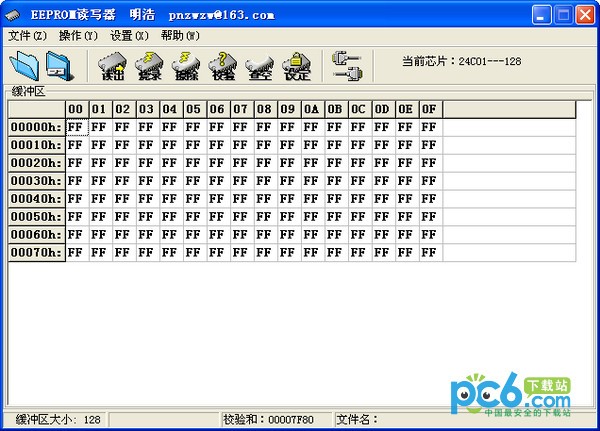The image size is (600, 431).
Task: Click the 00000h: row header
Action: [37, 127]
